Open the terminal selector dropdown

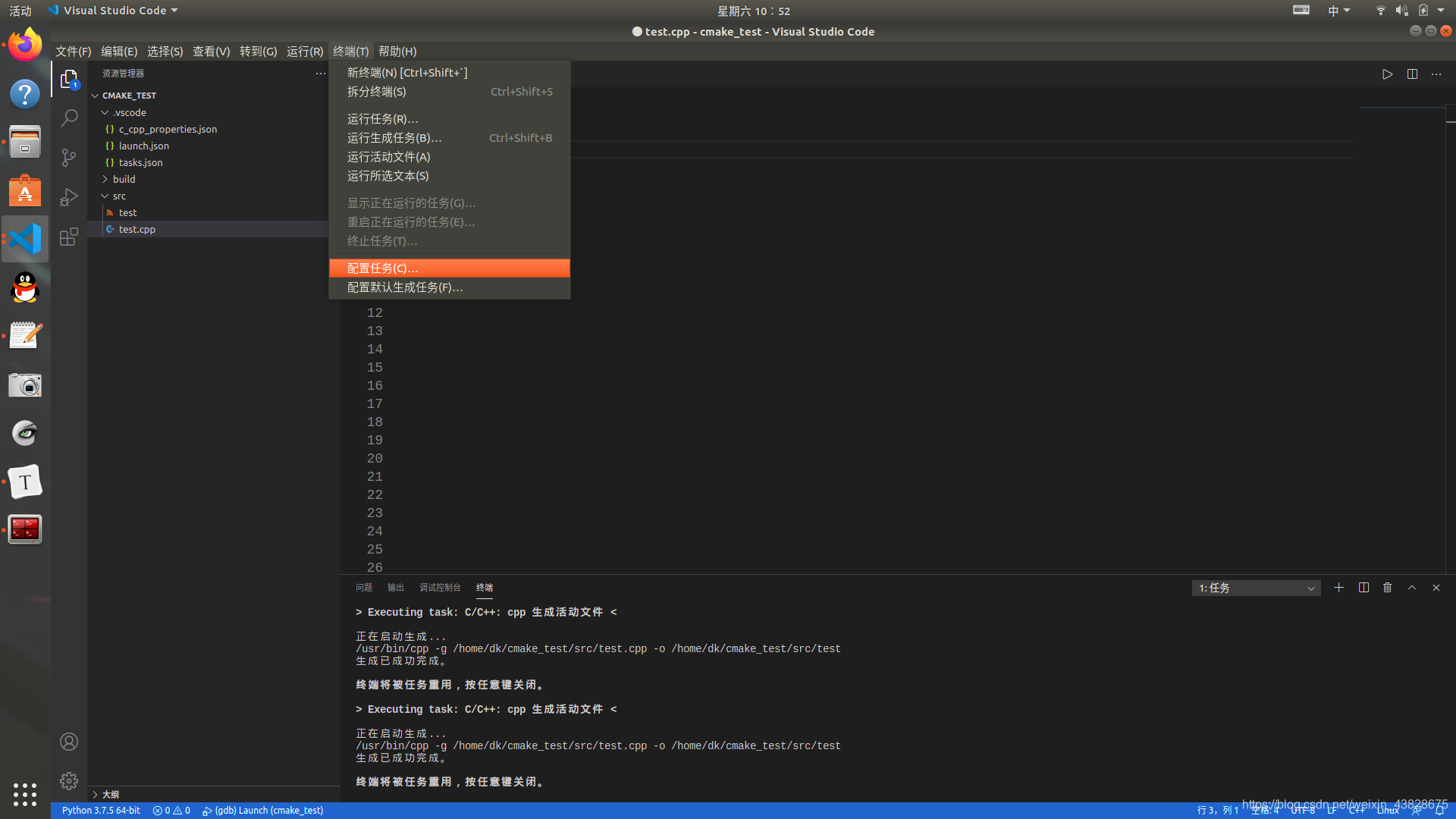(x=1256, y=588)
